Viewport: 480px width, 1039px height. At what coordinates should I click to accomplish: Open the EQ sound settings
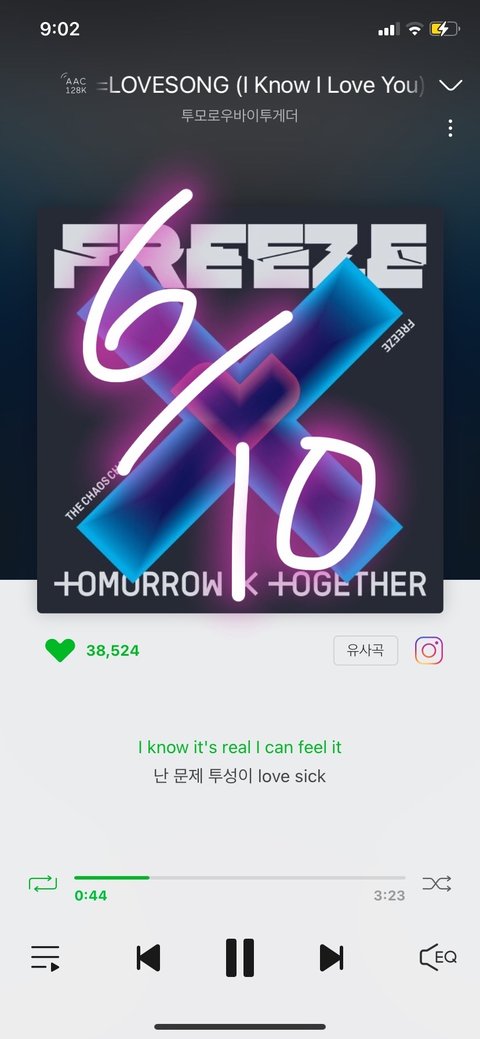438,957
